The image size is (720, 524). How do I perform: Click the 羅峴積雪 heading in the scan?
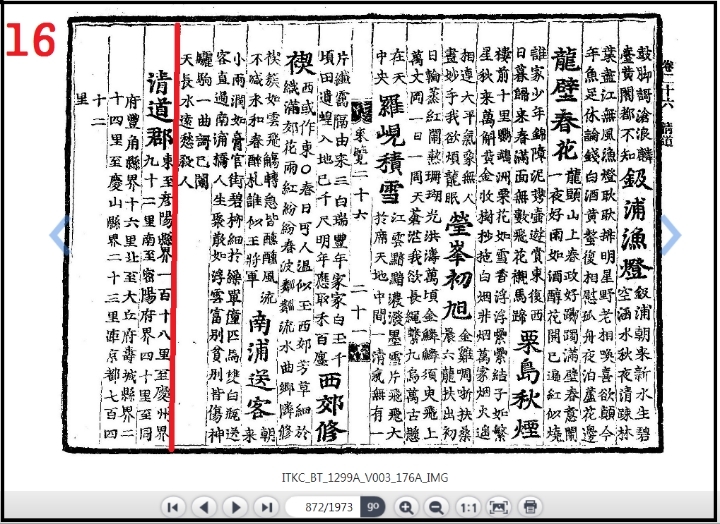[x=389, y=149]
